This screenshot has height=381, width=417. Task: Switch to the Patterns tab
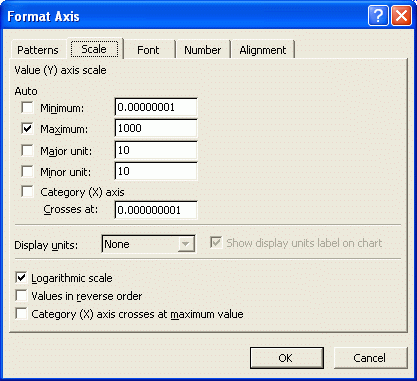click(x=38, y=50)
